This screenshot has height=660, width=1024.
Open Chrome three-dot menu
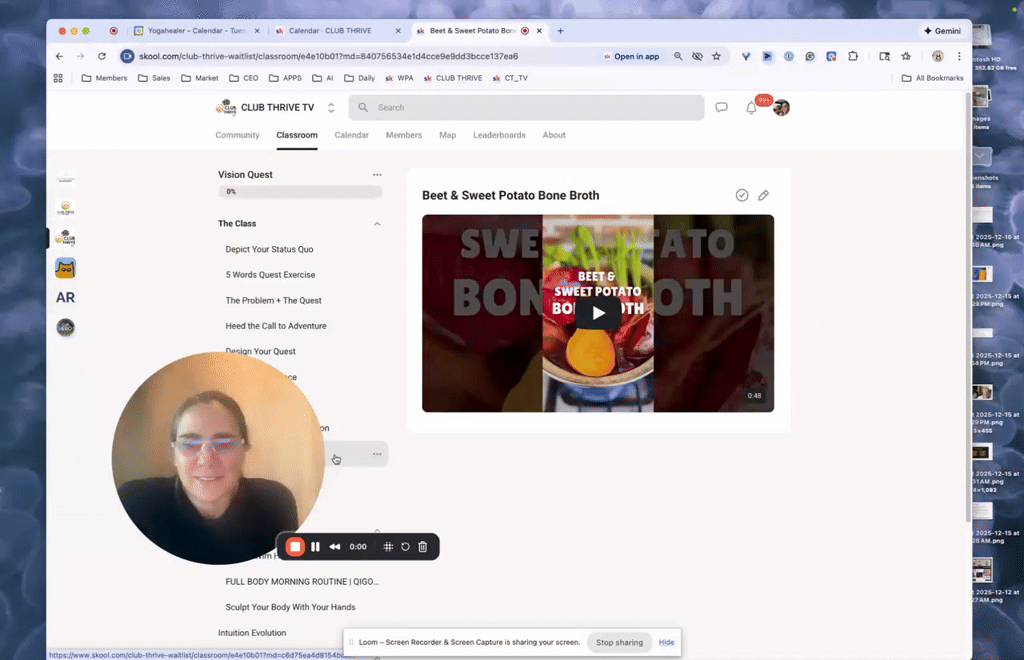(959, 56)
